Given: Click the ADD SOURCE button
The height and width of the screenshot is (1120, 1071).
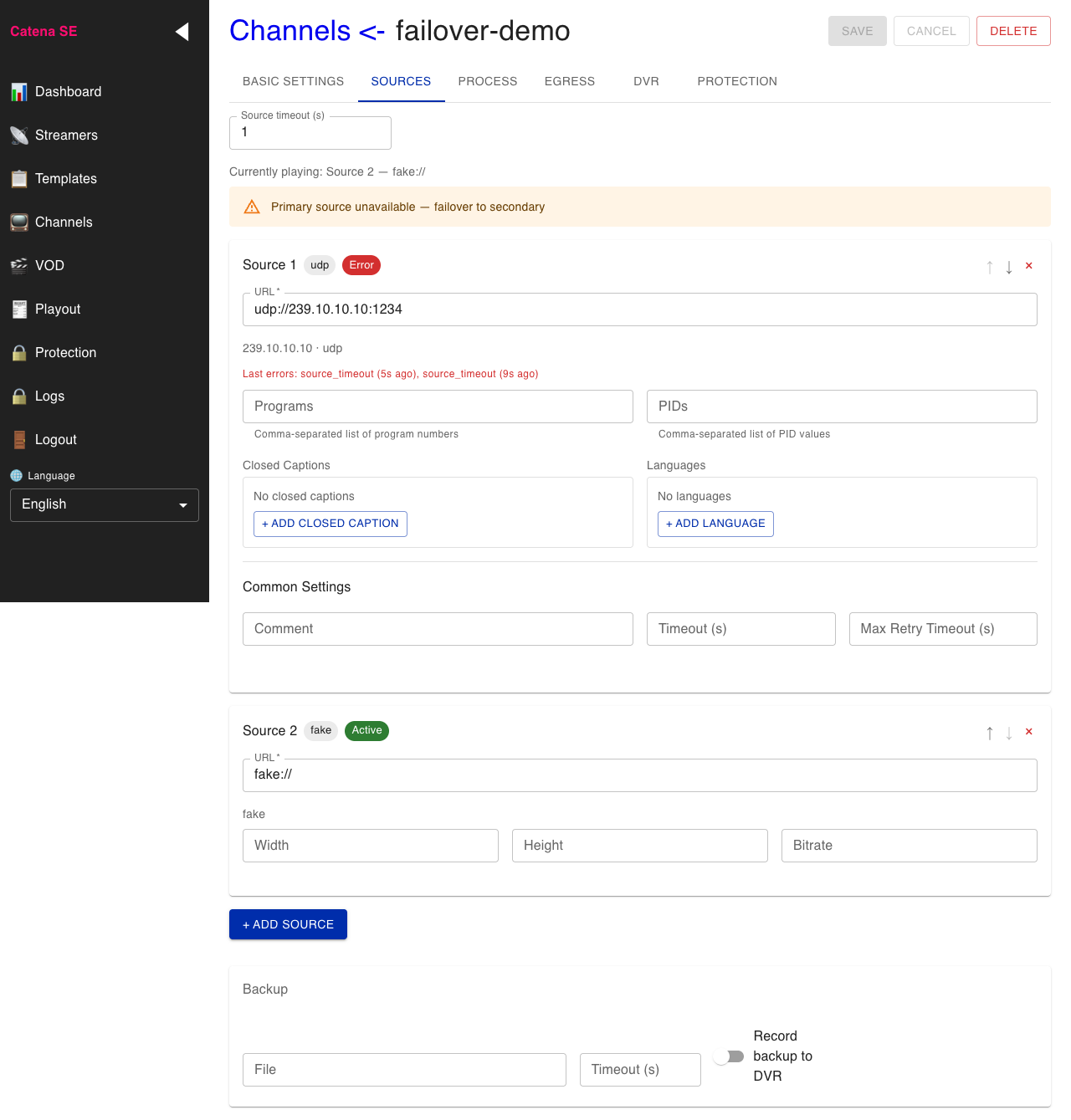Looking at the screenshot, I should pos(288,924).
